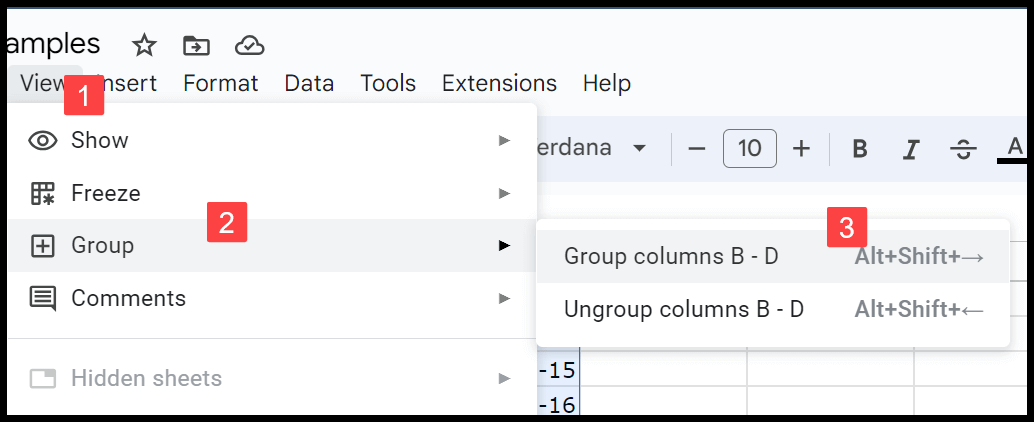Open the Tools menu

click(x=388, y=84)
